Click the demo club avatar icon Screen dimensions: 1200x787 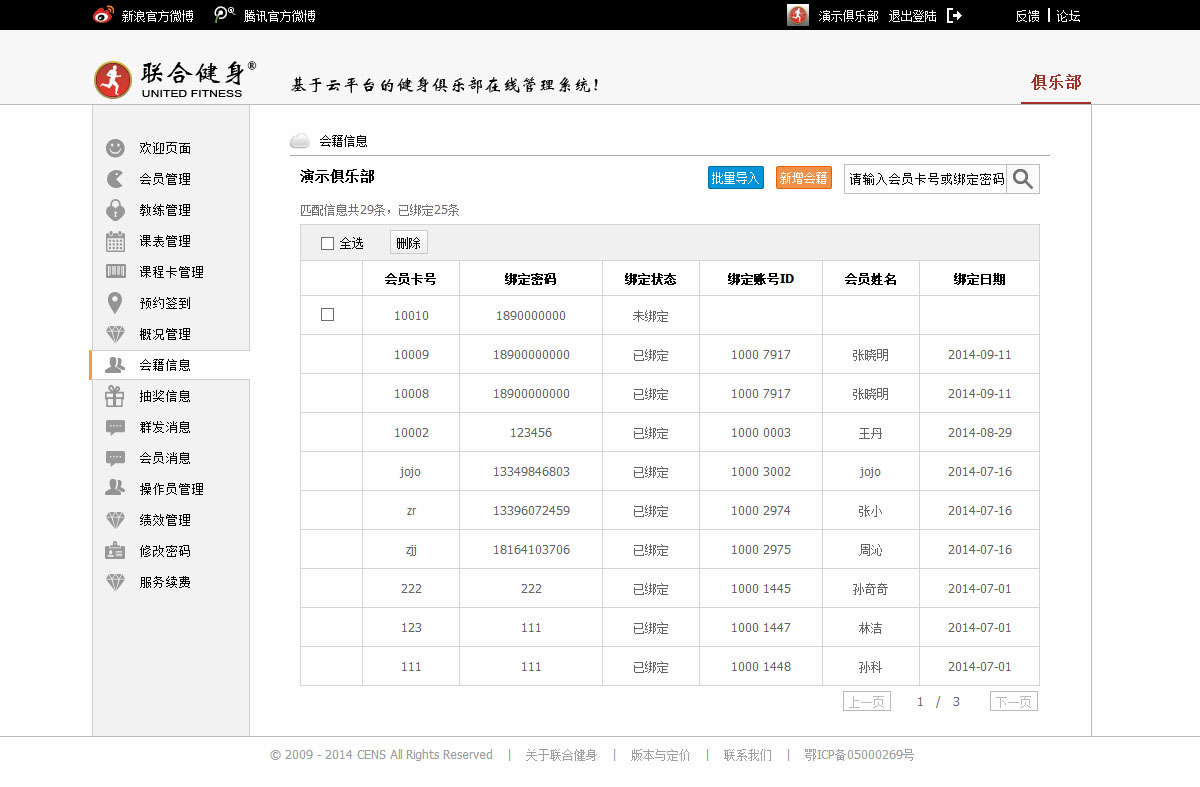[798, 16]
